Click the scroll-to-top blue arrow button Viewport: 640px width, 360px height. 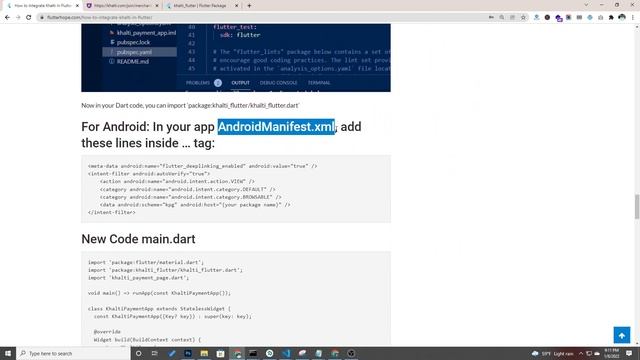pos(622,336)
